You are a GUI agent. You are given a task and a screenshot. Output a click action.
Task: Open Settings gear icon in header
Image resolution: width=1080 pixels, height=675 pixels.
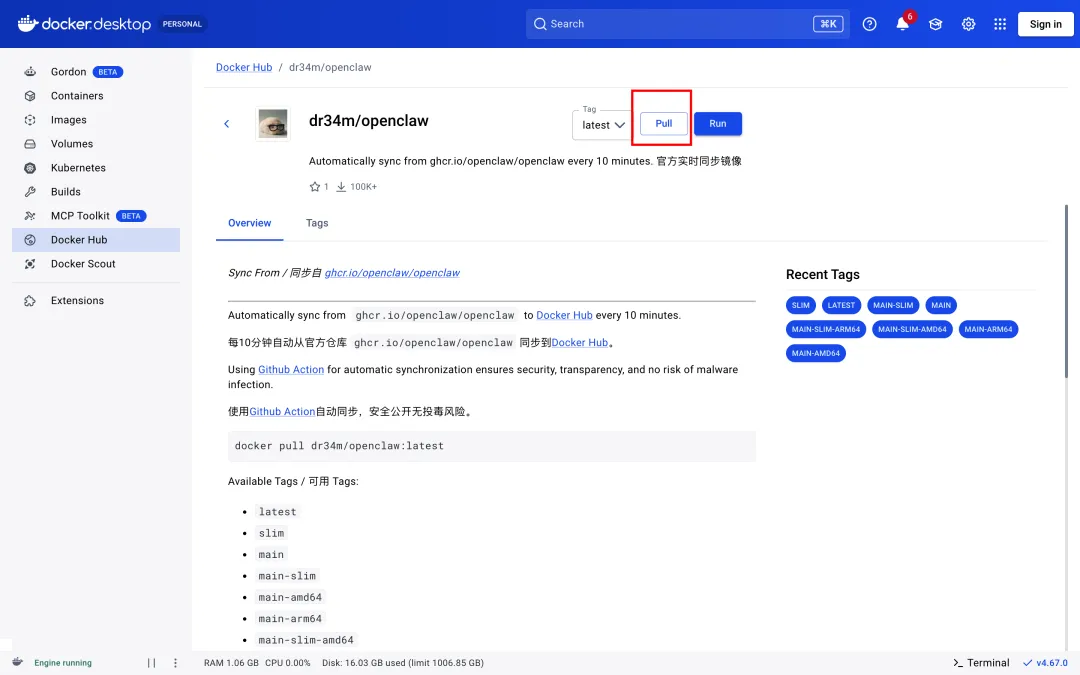coord(968,24)
